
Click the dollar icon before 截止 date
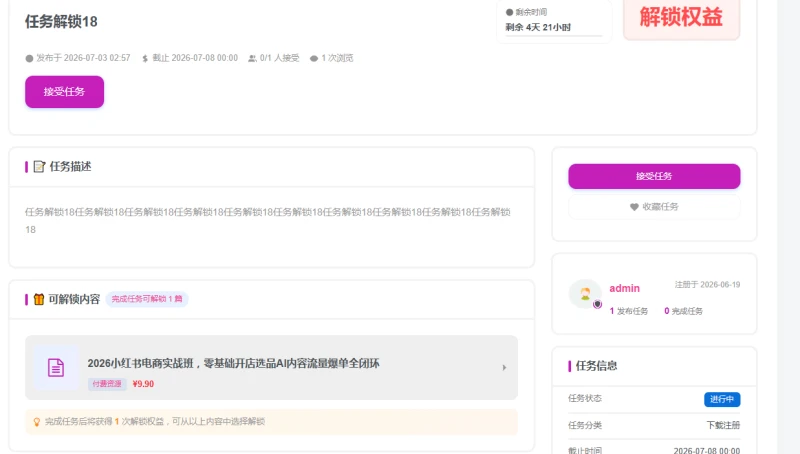click(145, 58)
